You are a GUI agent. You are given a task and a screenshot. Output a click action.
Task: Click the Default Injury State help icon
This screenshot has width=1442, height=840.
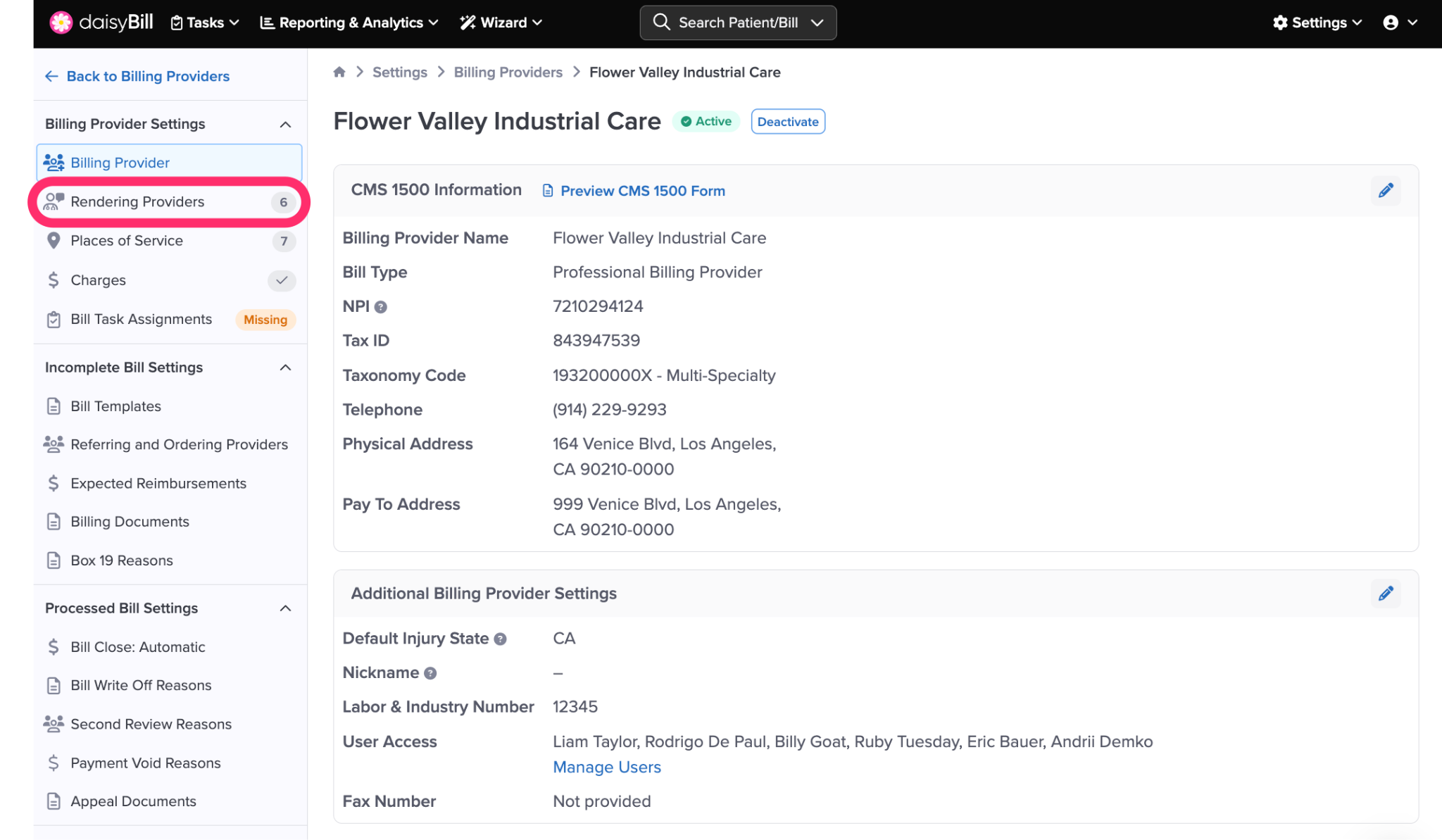point(500,639)
